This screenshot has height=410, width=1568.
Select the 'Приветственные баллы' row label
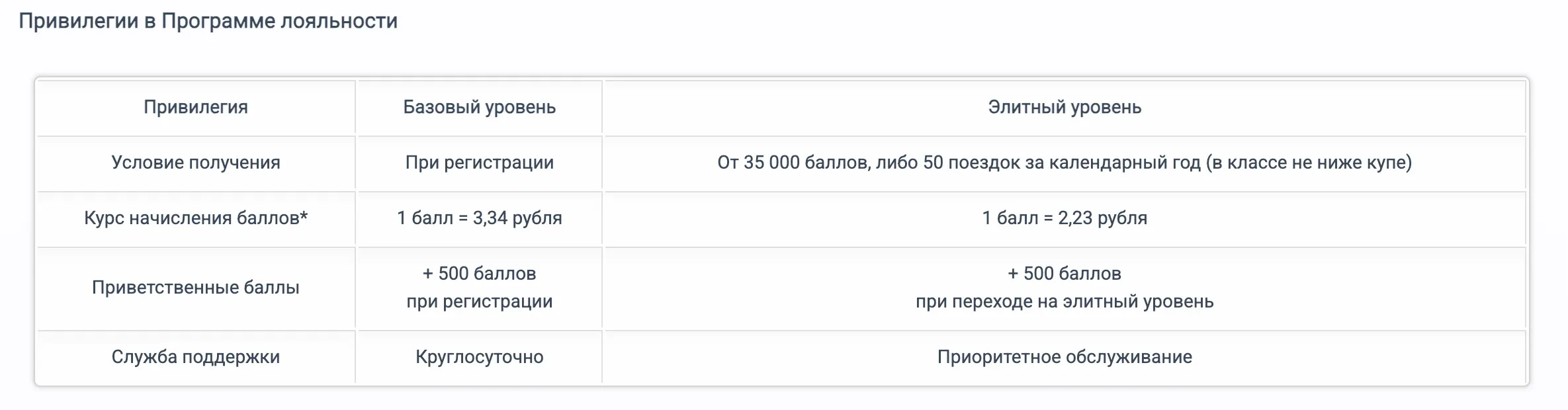[x=196, y=288]
